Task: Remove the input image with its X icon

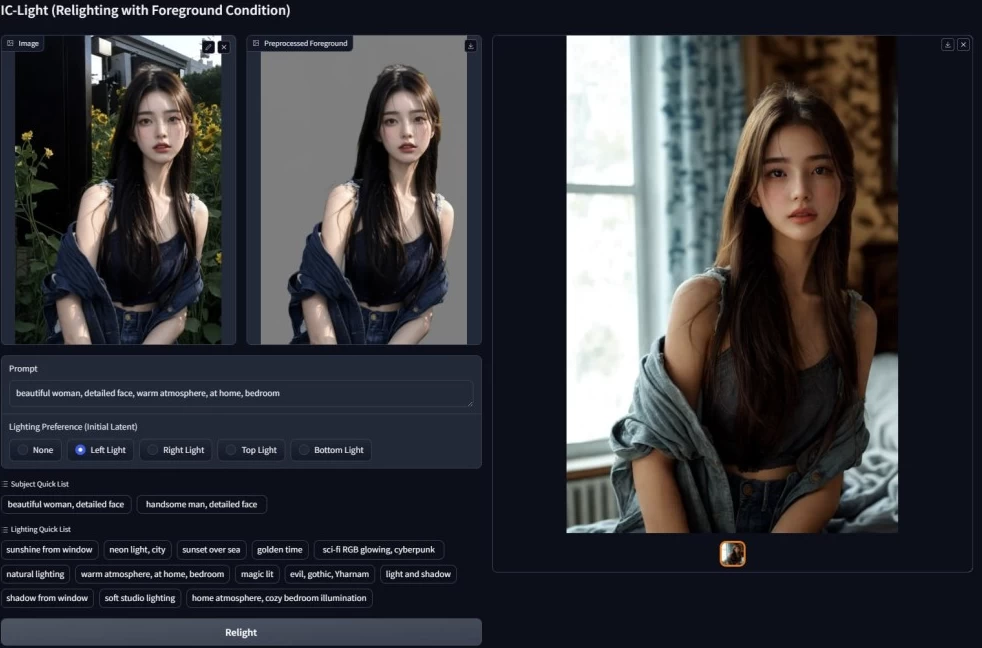Action: click(x=223, y=47)
